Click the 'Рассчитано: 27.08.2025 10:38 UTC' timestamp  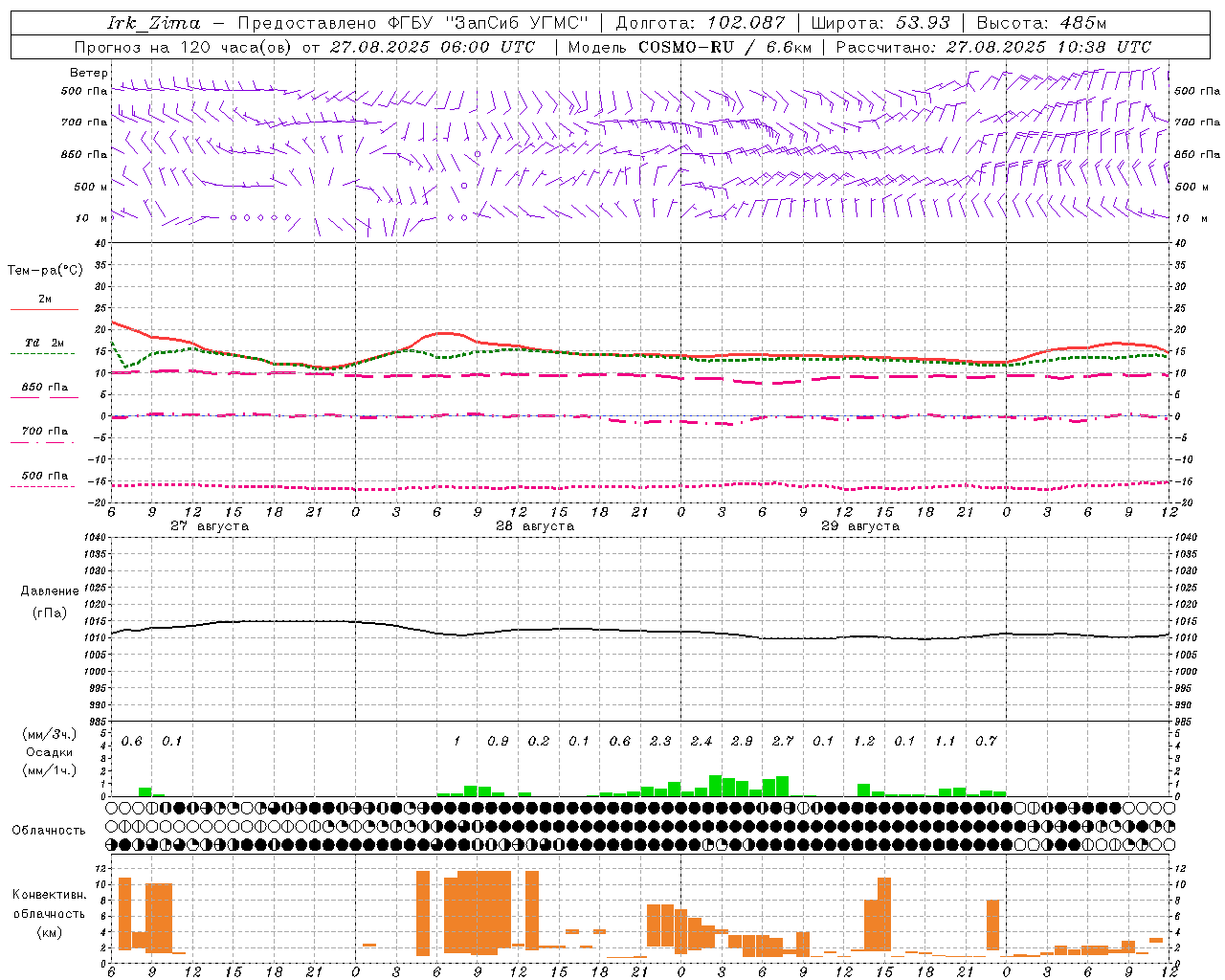click(993, 47)
